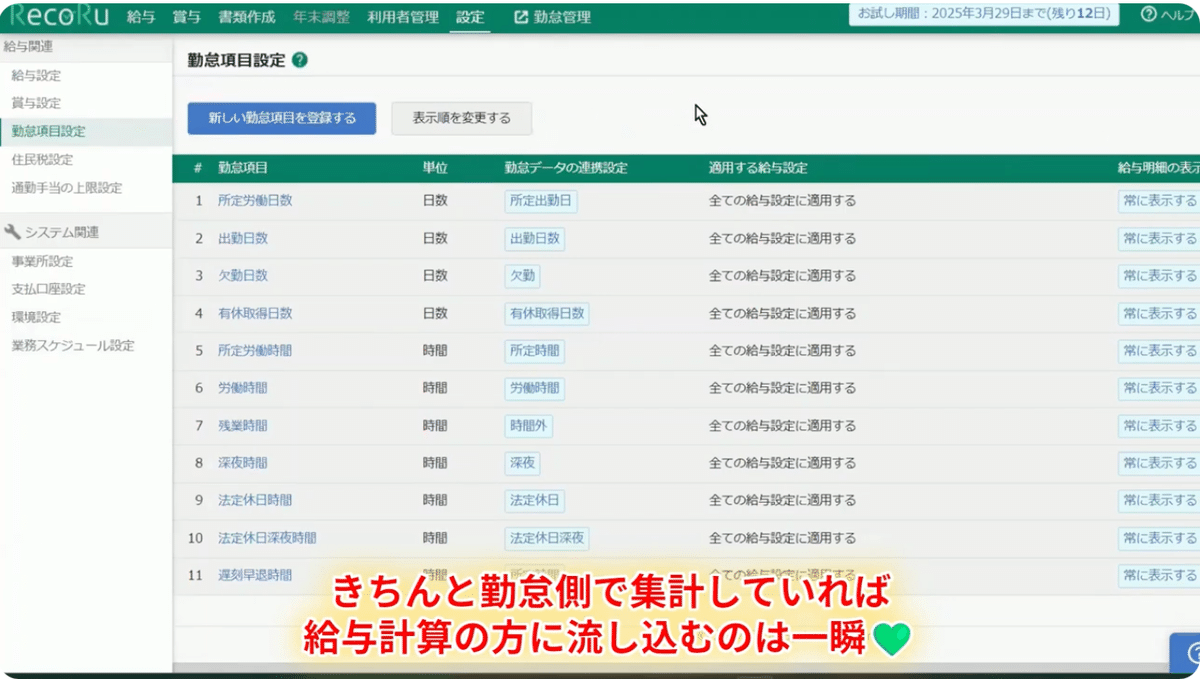Click the 適用する給与設定 column header
Image resolution: width=1200 pixels, height=679 pixels.
pyautogui.click(x=758, y=168)
